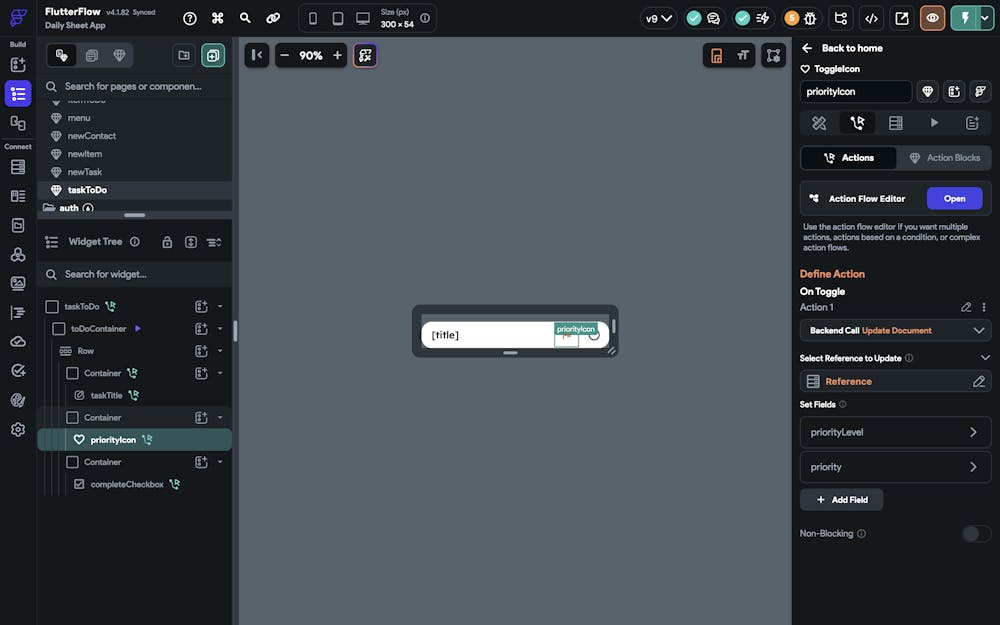Open the Test Mode dropdown arrow
Screen dimensions: 1000x625
point(985,18)
